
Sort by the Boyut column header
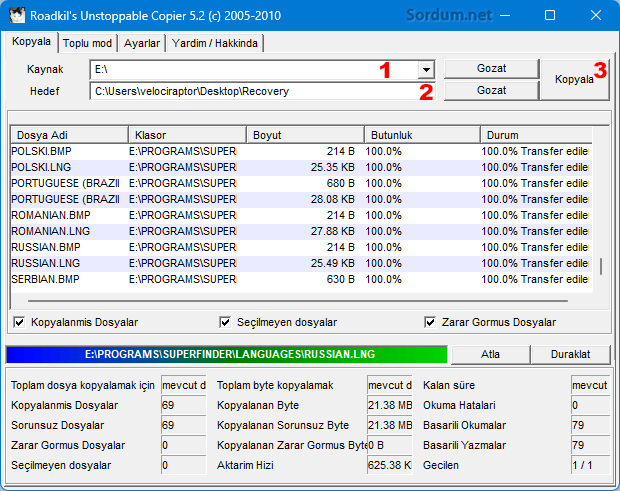305,135
